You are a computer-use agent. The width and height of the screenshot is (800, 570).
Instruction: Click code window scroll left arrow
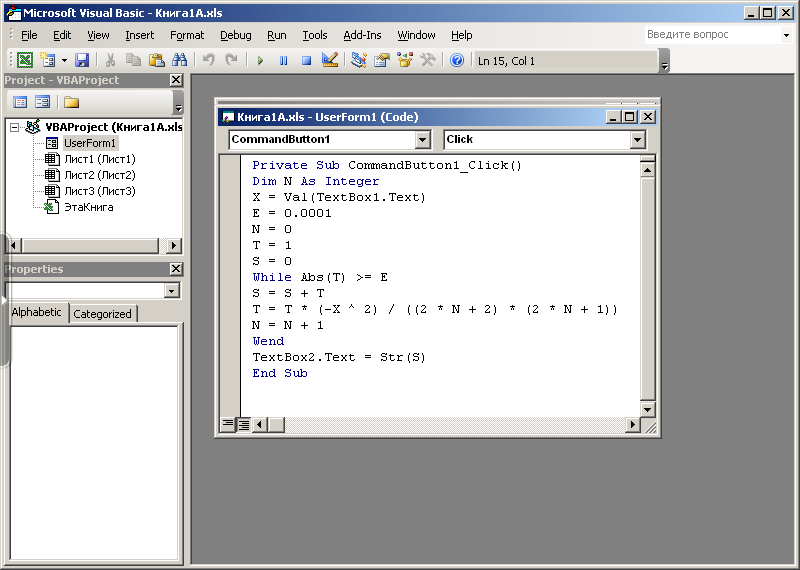click(260, 424)
